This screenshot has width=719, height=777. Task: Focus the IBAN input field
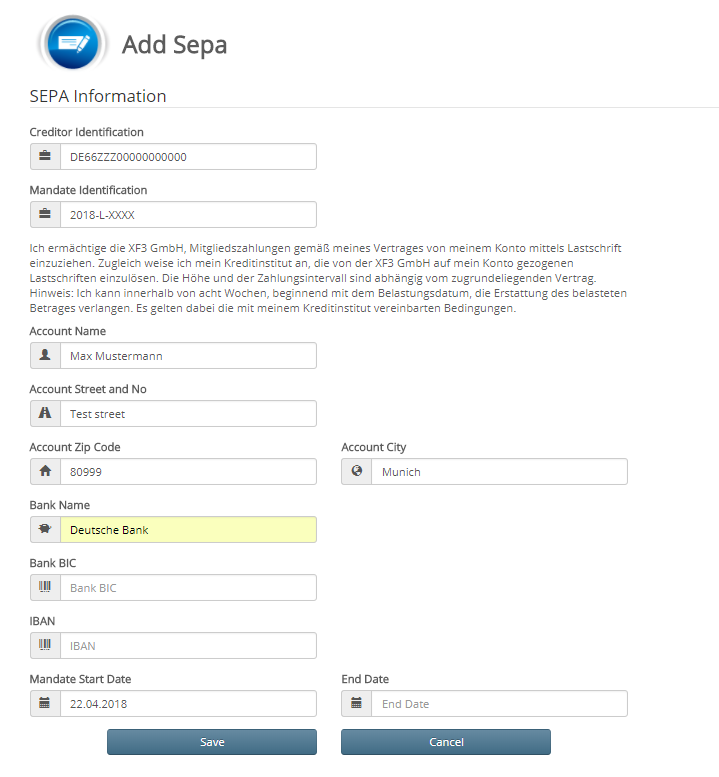[x=188, y=646]
